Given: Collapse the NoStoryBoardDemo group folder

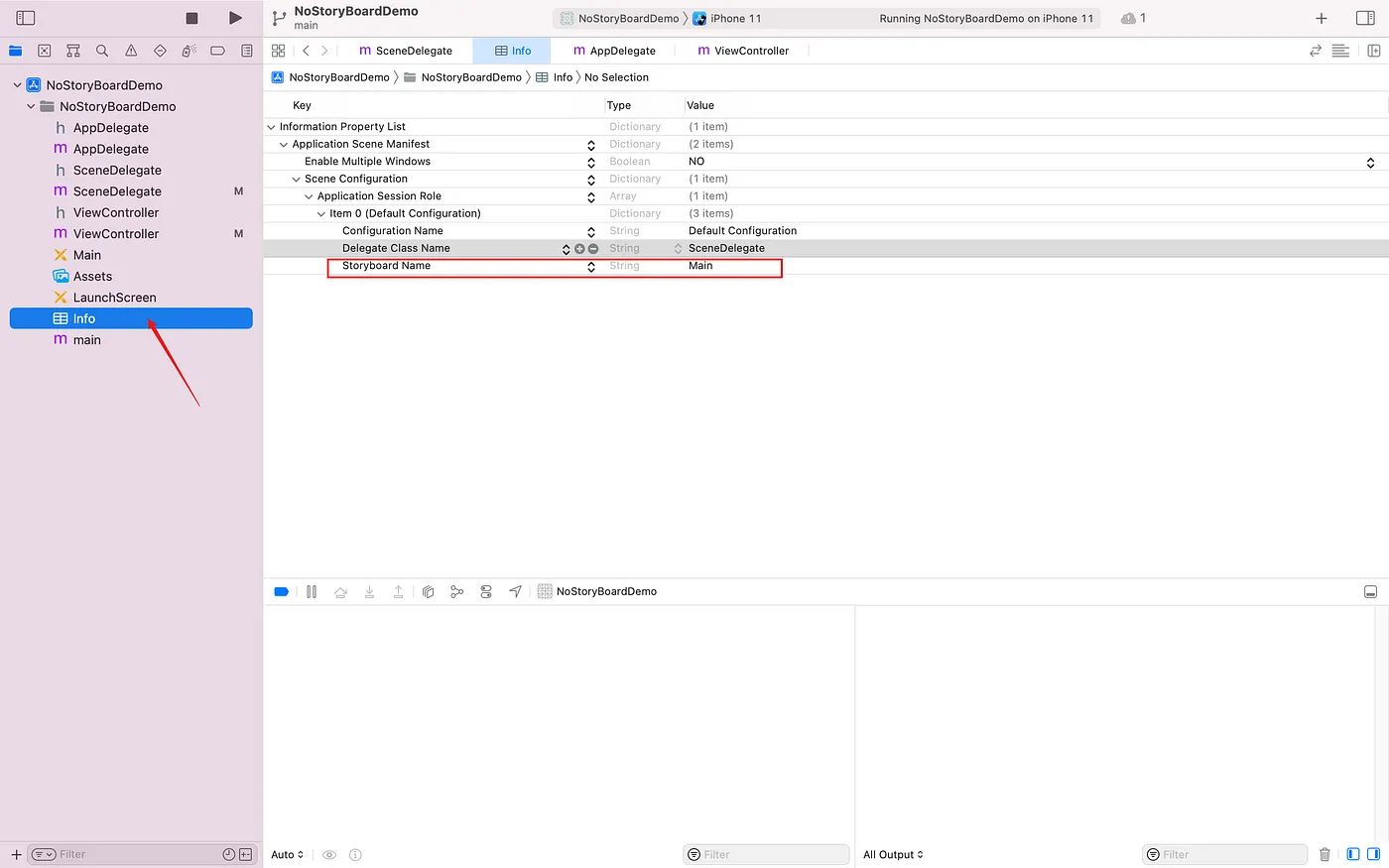Looking at the screenshot, I should (x=31, y=106).
